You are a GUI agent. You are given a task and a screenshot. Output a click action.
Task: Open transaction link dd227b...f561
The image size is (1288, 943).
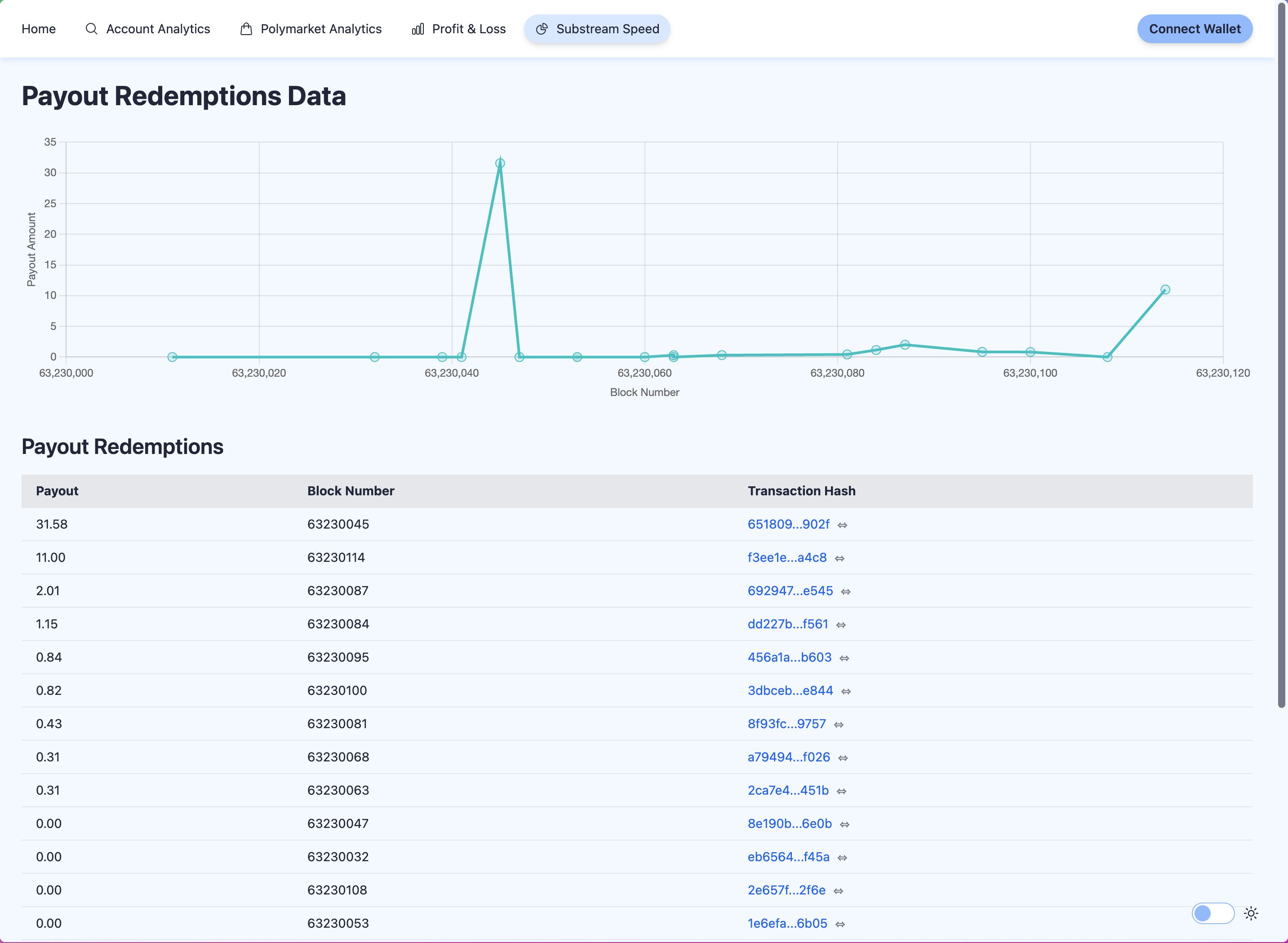tap(787, 624)
